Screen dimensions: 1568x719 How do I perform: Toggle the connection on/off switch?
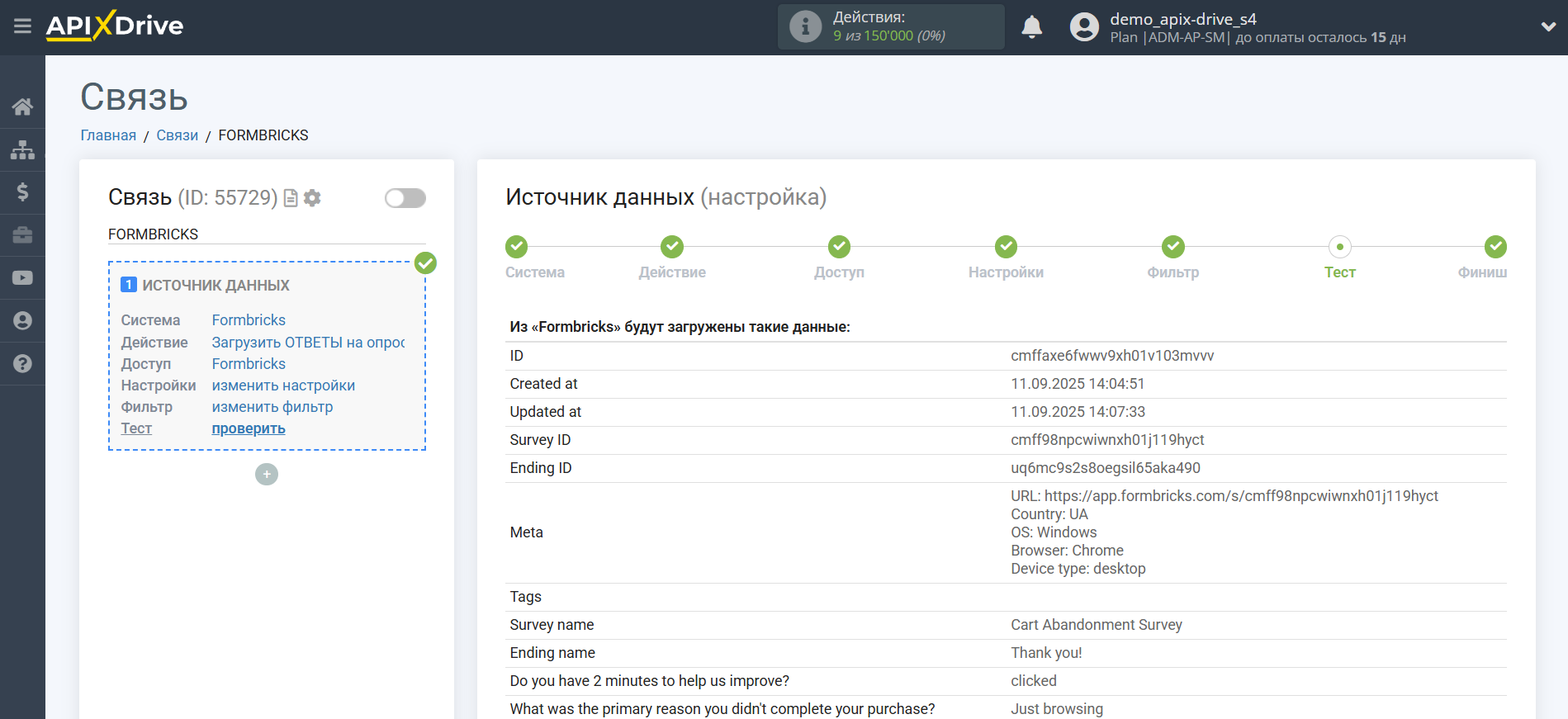pos(405,198)
